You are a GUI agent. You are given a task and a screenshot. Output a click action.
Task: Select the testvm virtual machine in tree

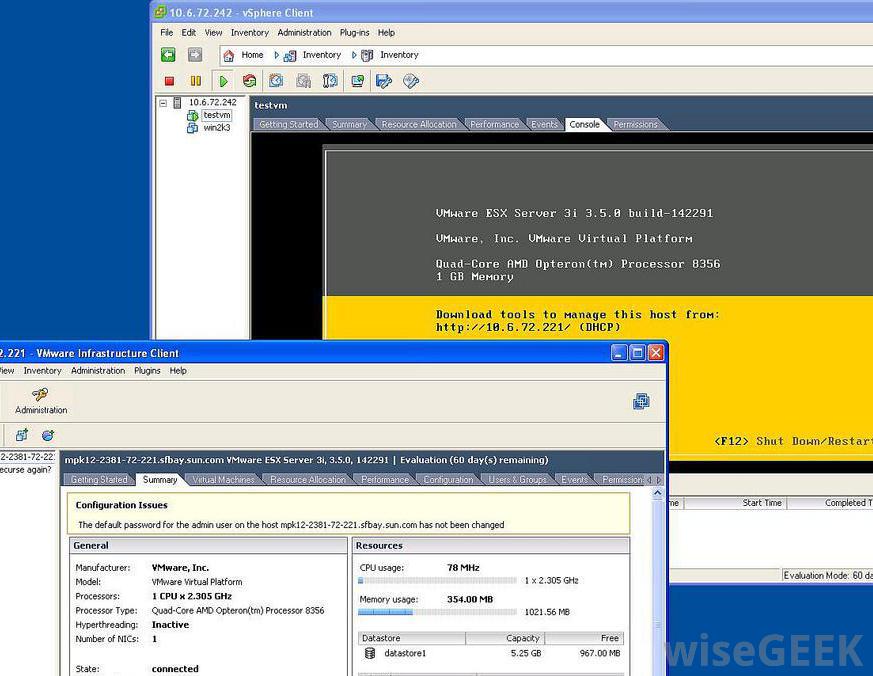tap(216, 115)
